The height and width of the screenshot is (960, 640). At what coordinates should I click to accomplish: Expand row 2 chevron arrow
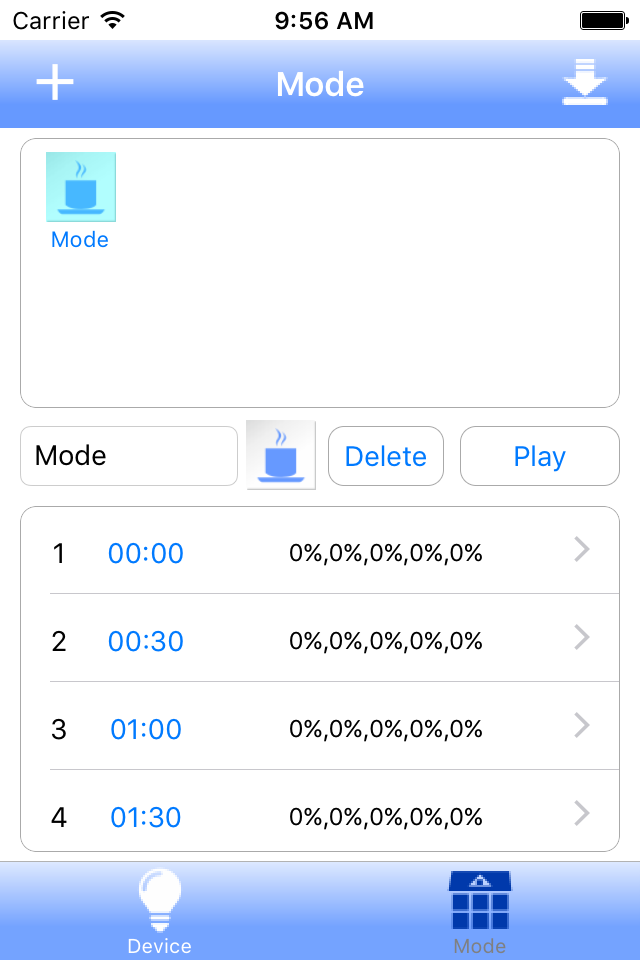coord(582,638)
